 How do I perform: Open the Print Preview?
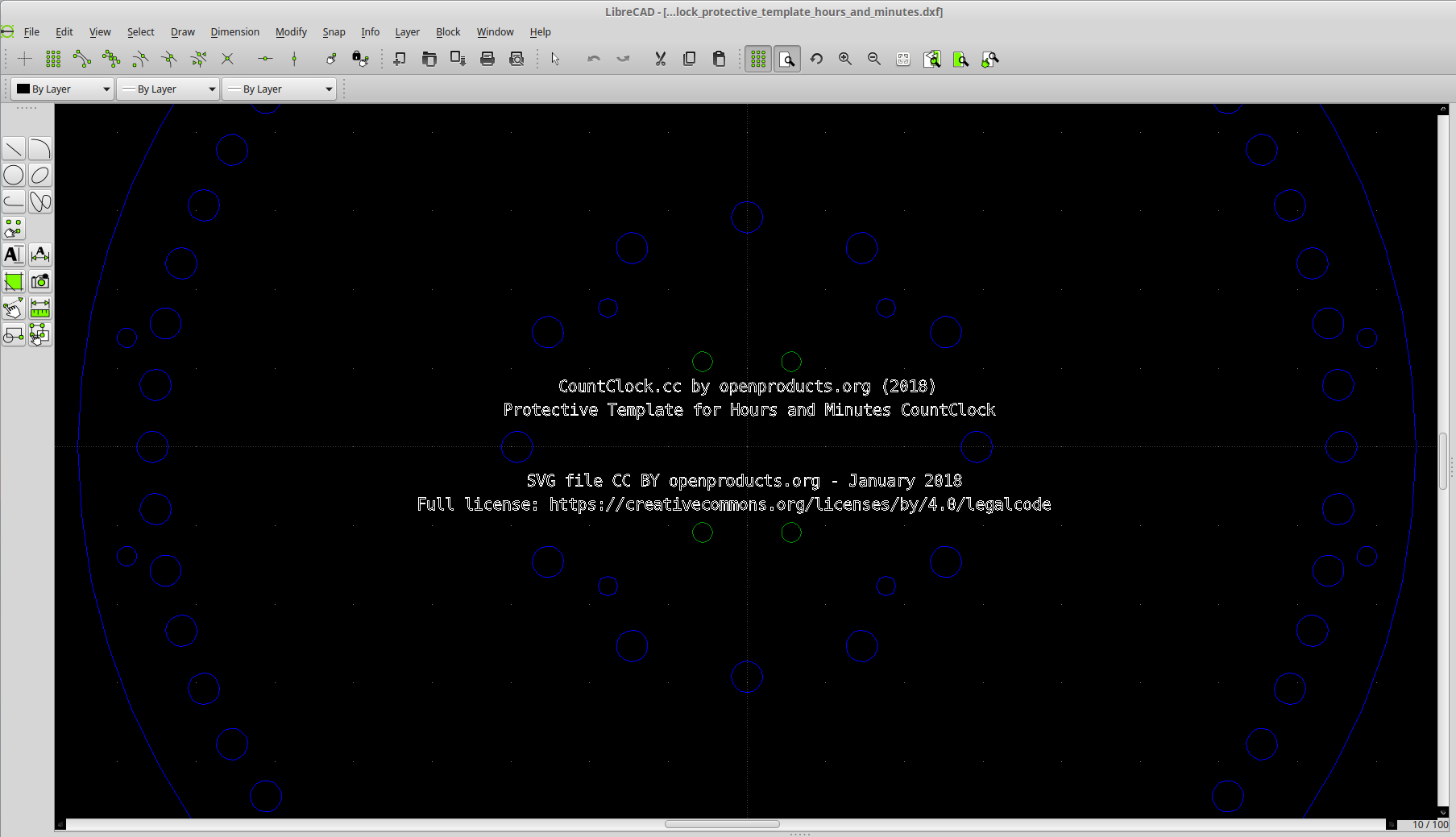pos(516,59)
